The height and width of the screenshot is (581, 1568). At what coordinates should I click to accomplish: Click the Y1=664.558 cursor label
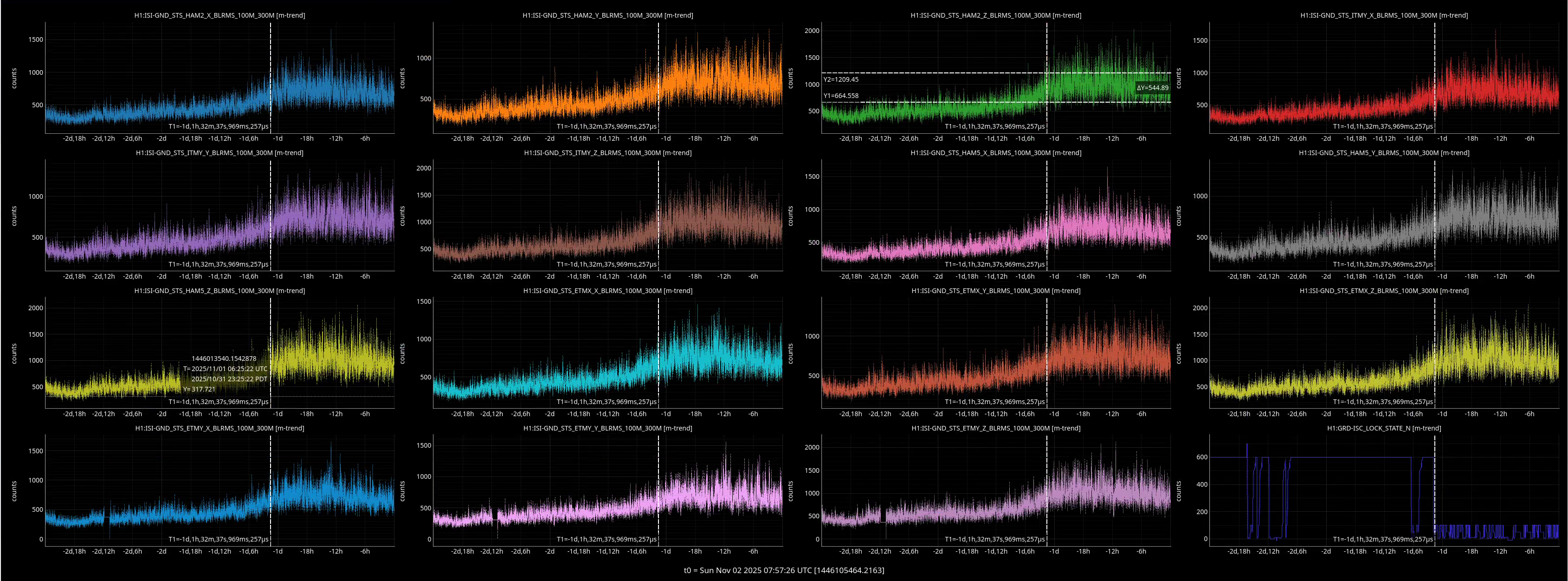(840, 96)
